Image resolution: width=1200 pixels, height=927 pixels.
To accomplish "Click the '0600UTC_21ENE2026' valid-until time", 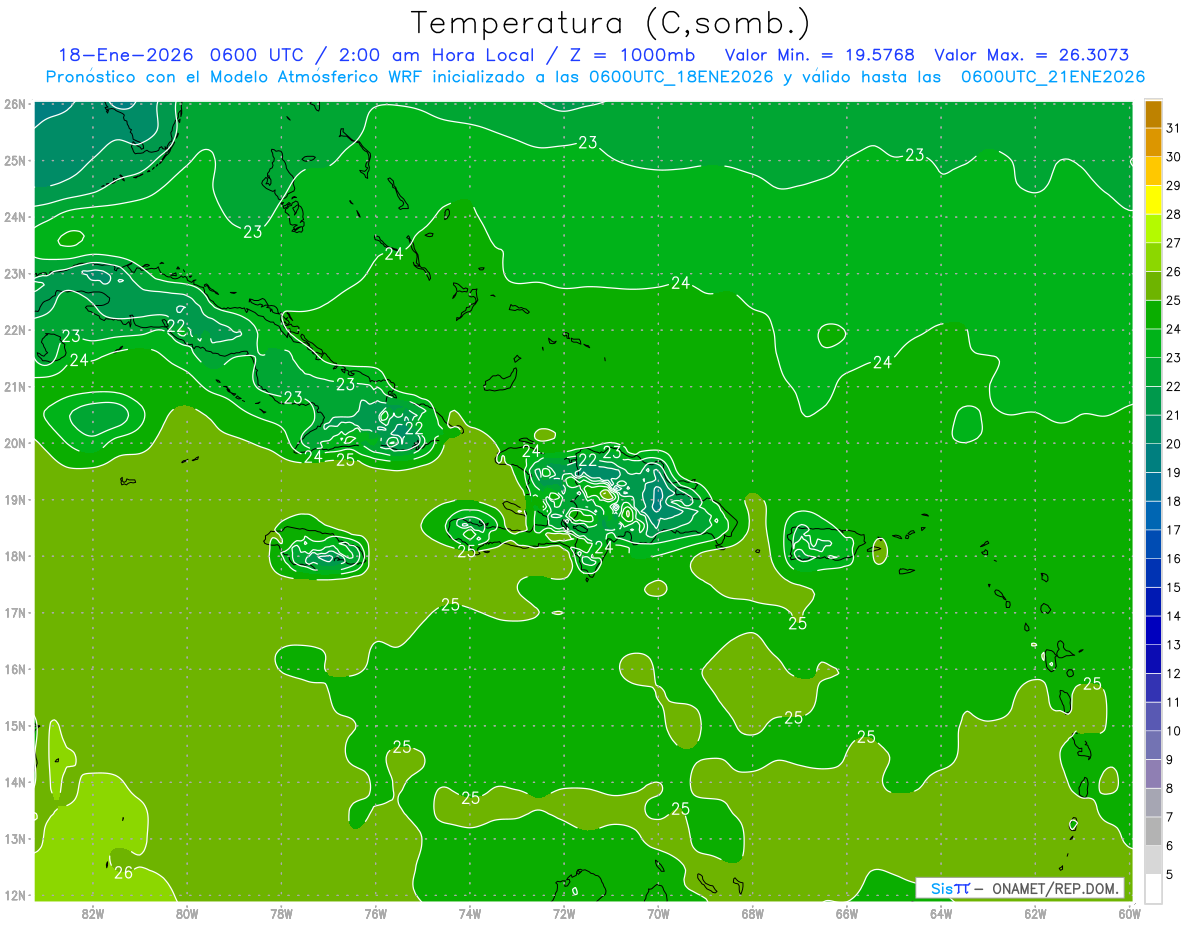I will 1052,76.
